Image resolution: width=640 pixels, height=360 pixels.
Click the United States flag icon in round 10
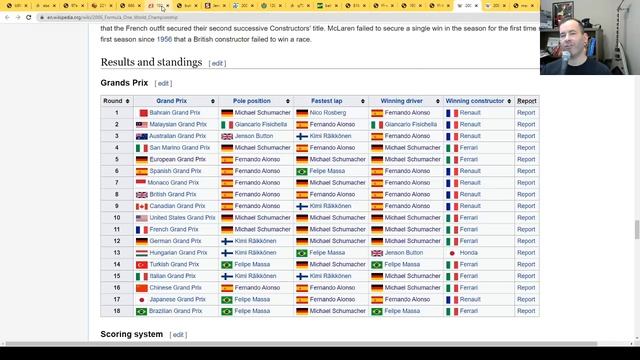coord(142,218)
